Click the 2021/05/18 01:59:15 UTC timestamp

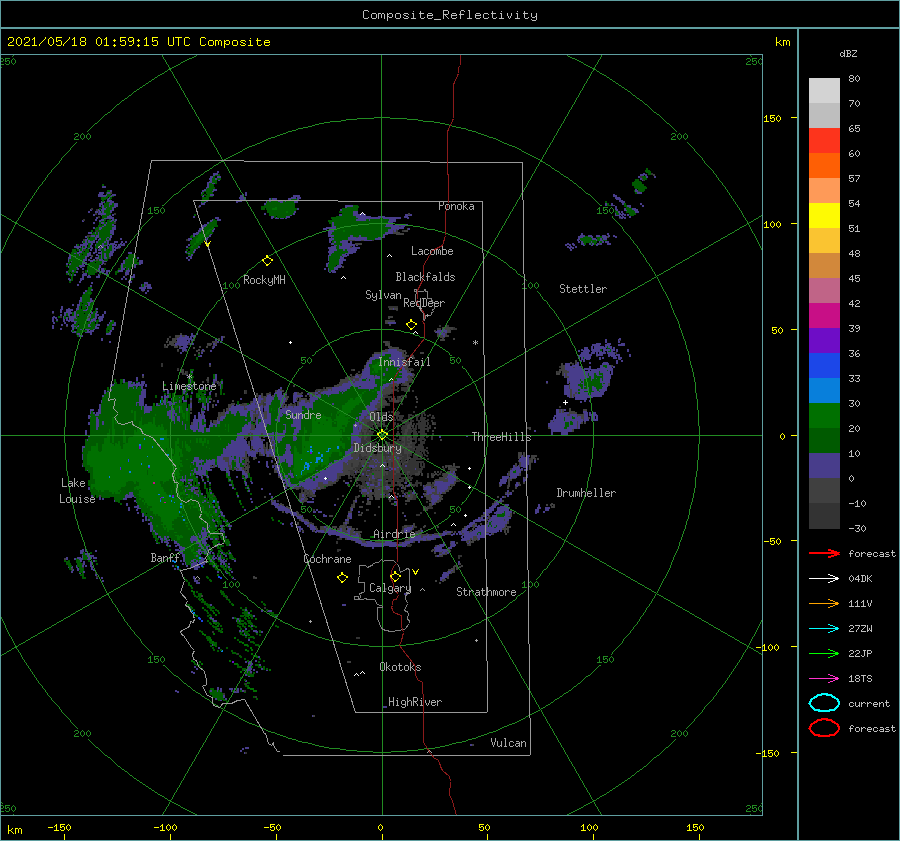tap(99, 42)
